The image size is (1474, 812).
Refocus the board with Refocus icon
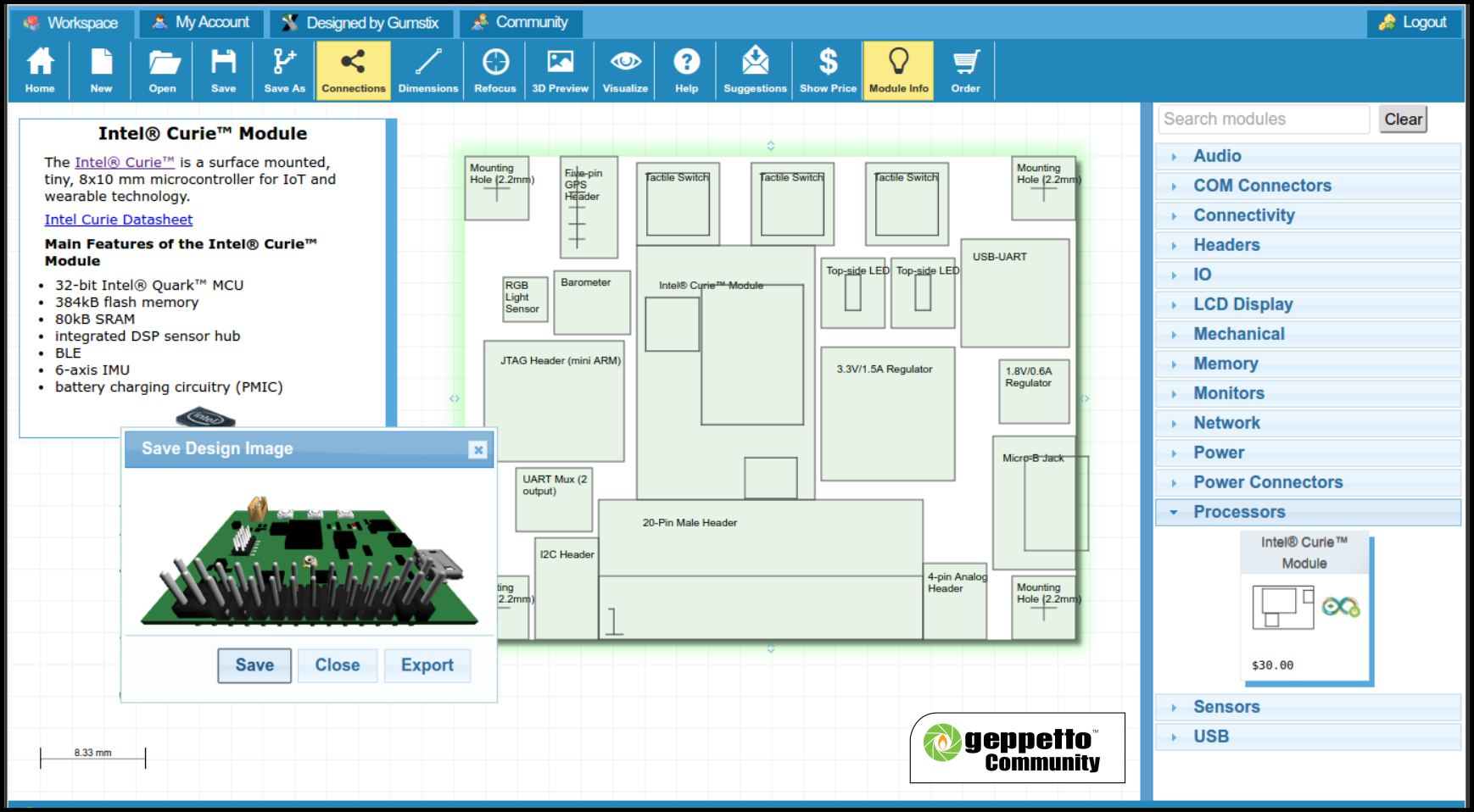[495, 71]
